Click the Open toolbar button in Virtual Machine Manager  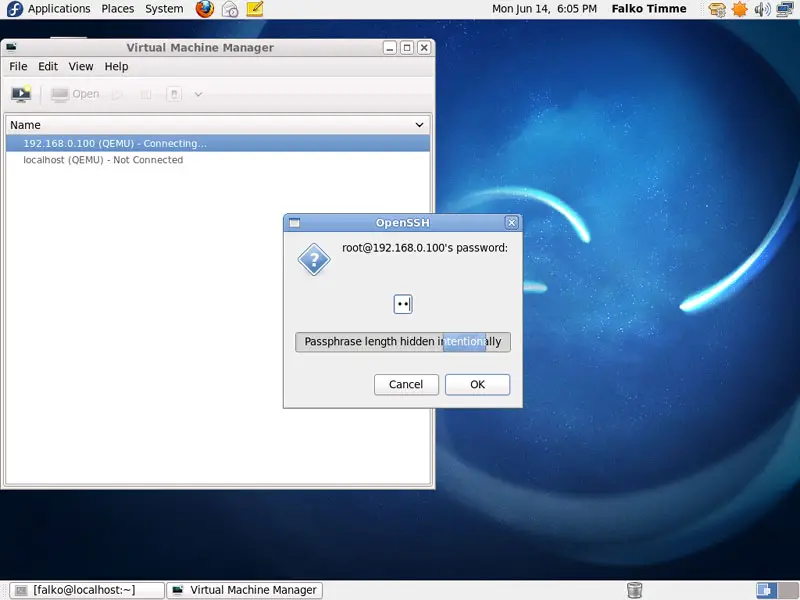75,94
